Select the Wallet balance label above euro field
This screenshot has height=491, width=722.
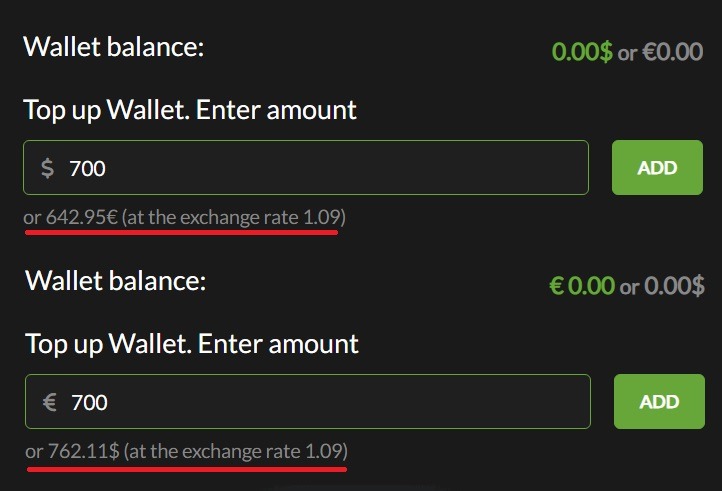point(115,280)
